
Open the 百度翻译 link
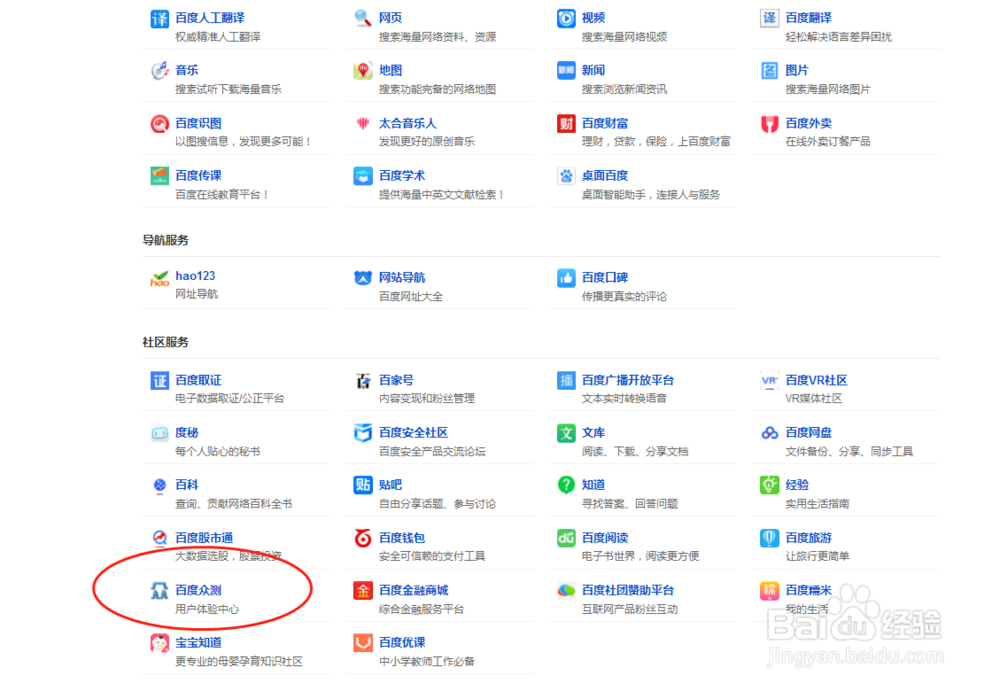pyautogui.click(x=809, y=18)
